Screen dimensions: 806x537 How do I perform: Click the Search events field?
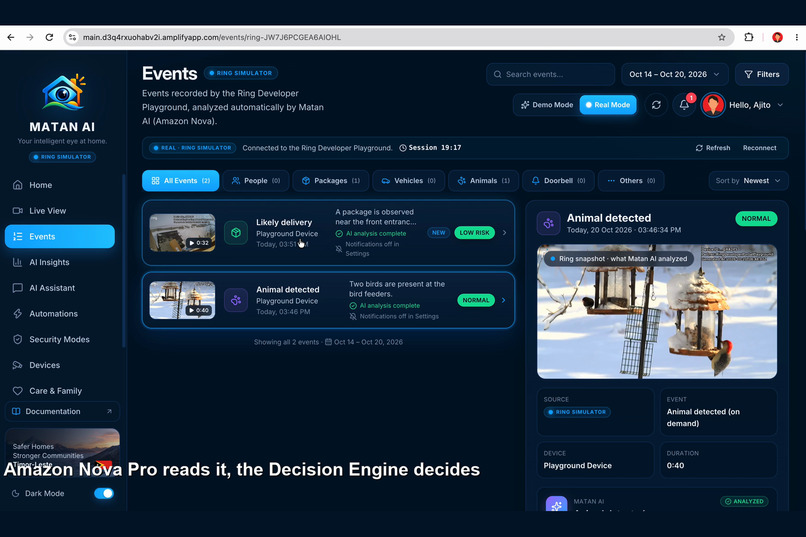[550, 75]
